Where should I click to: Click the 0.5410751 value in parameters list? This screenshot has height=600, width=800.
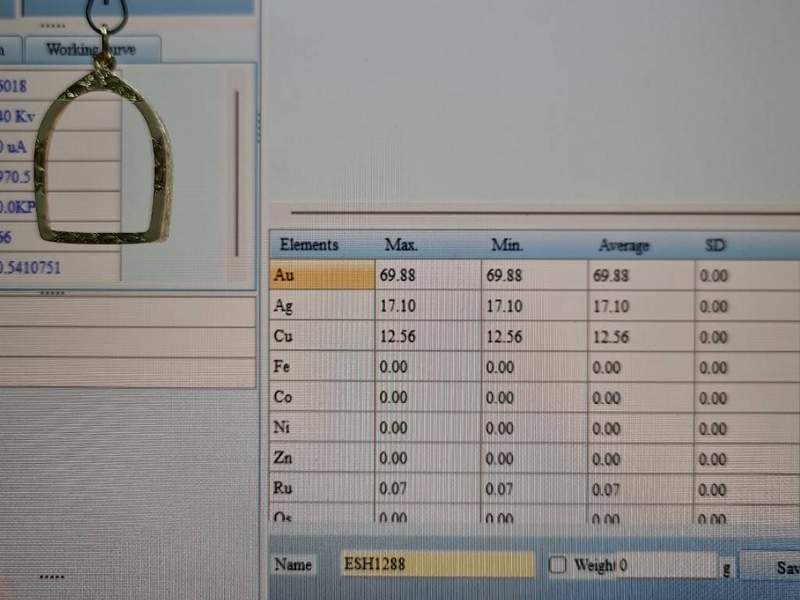tap(32, 267)
